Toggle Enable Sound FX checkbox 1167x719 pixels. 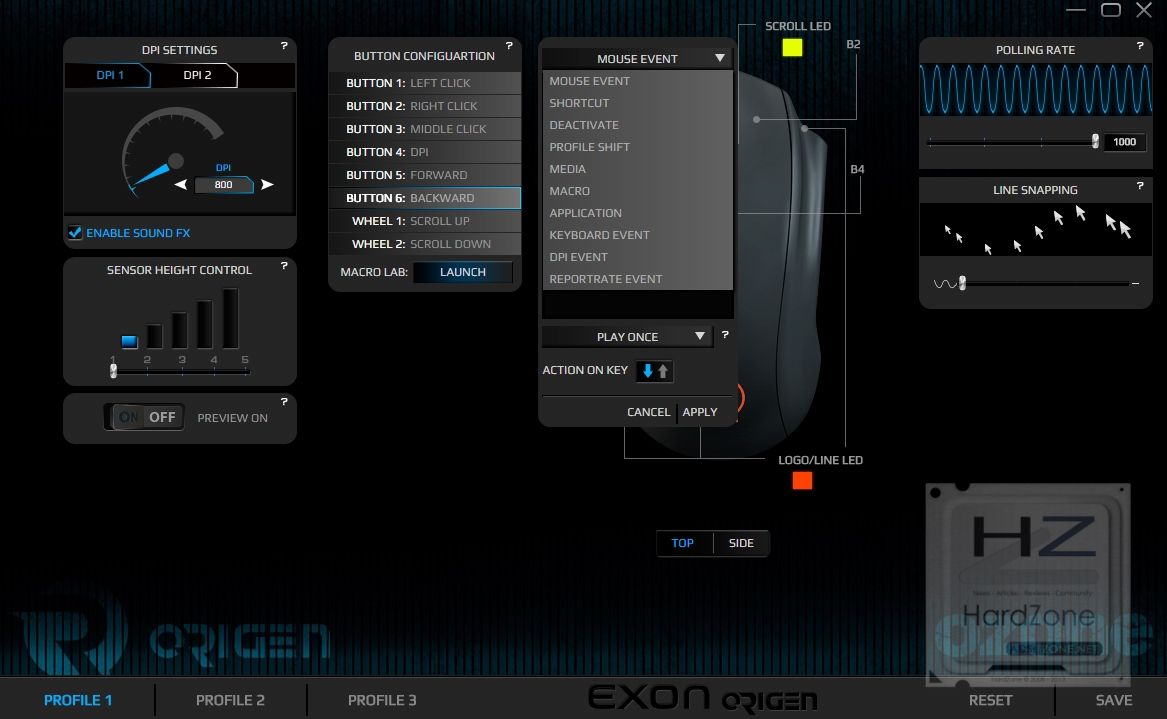[x=74, y=232]
